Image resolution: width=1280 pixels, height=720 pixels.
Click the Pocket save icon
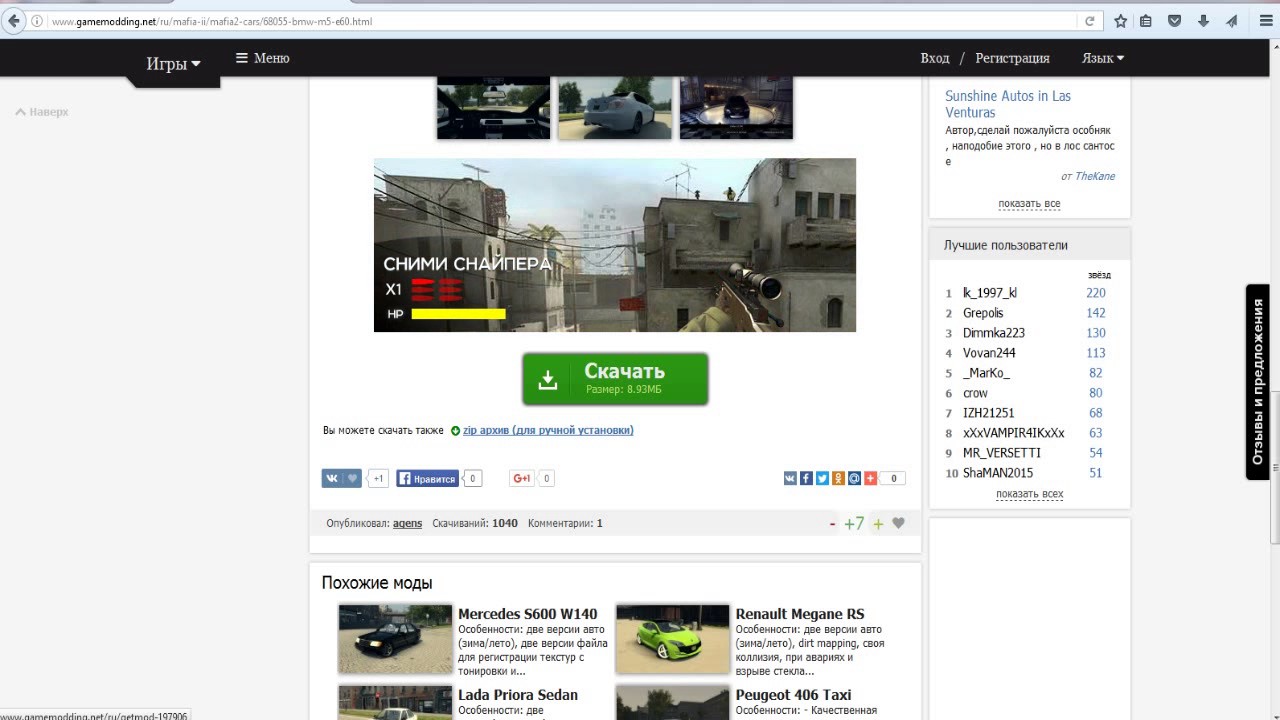click(x=1175, y=21)
